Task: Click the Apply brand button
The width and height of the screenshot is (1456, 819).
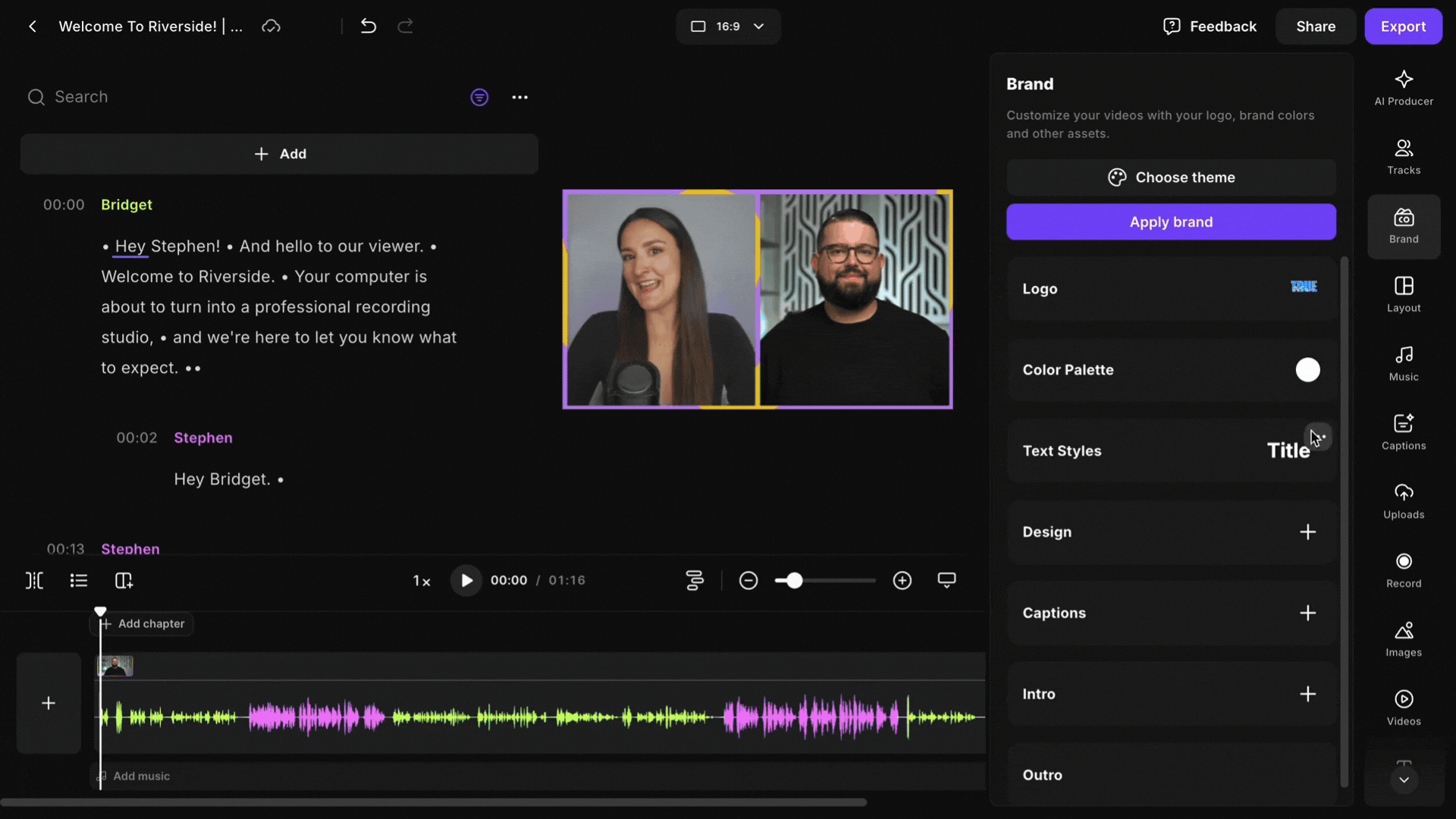Action: 1171,222
